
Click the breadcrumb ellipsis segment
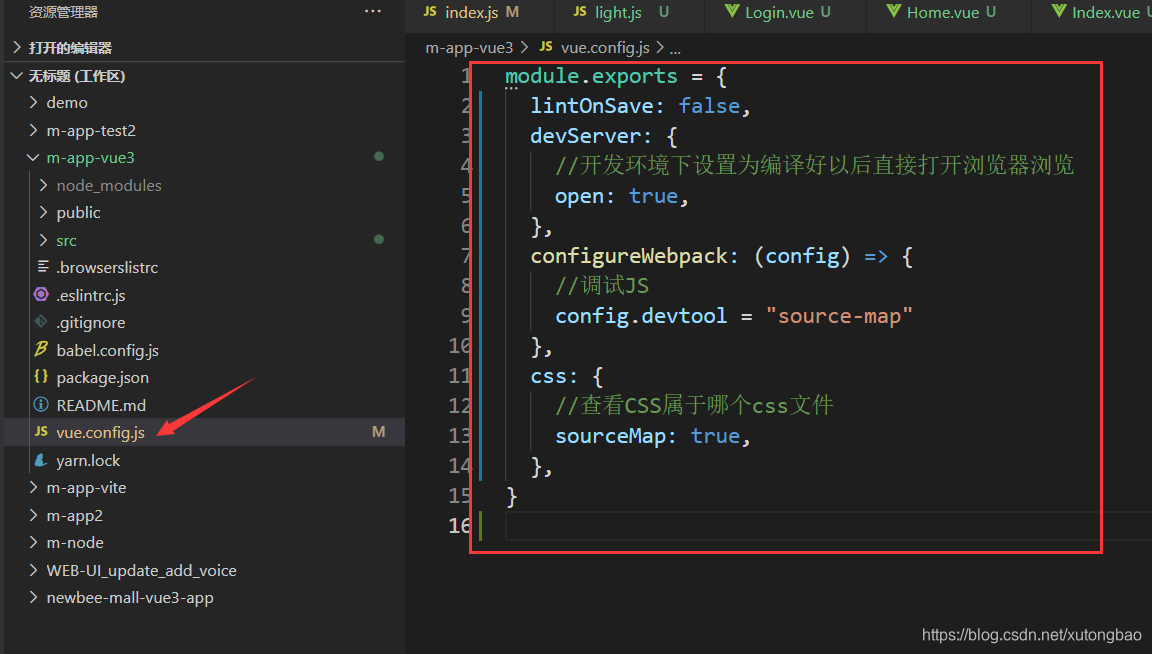[675, 48]
